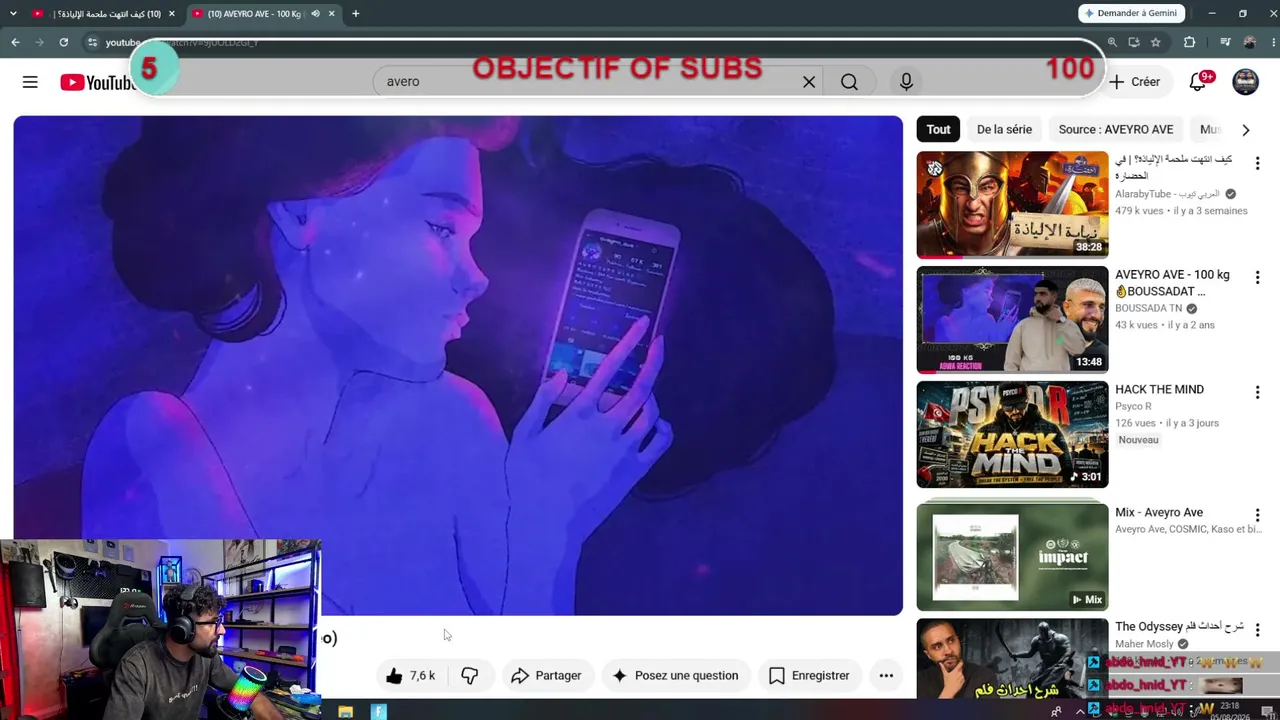1280x720 pixels.
Task: Visit the Psyco R channel name
Action: (x=1133, y=407)
